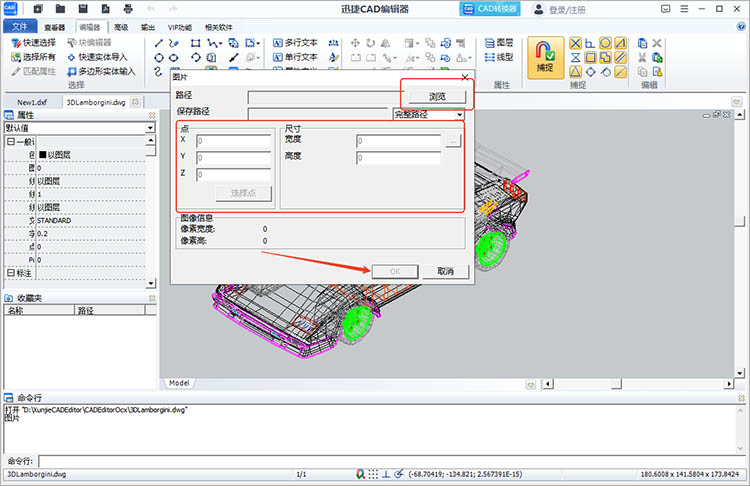The width and height of the screenshot is (750, 486).
Task: Click the Delete X icon in the 编辑 group
Action: pyautogui.click(x=657, y=43)
